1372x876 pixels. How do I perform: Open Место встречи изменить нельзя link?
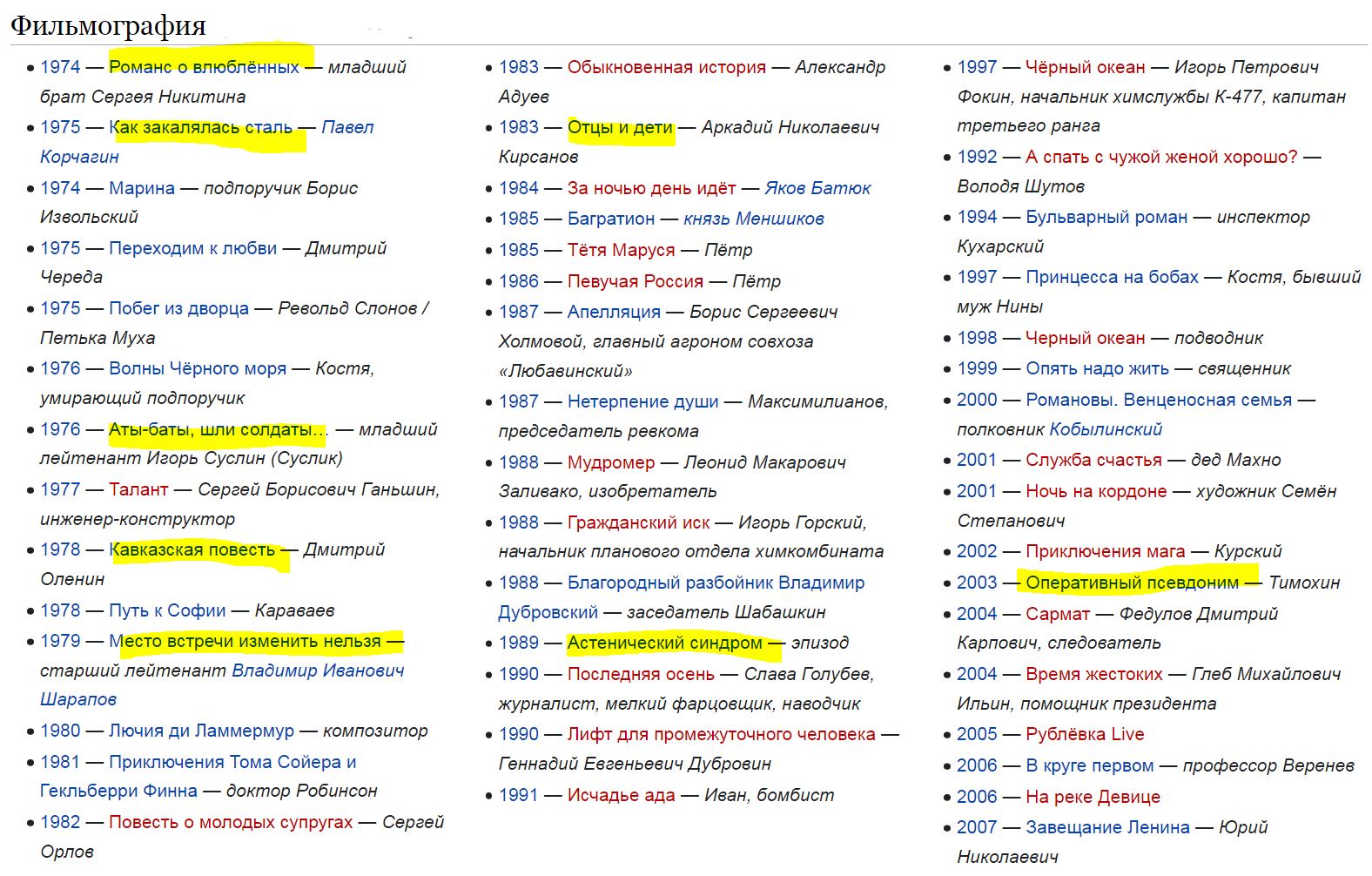[245, 641]
